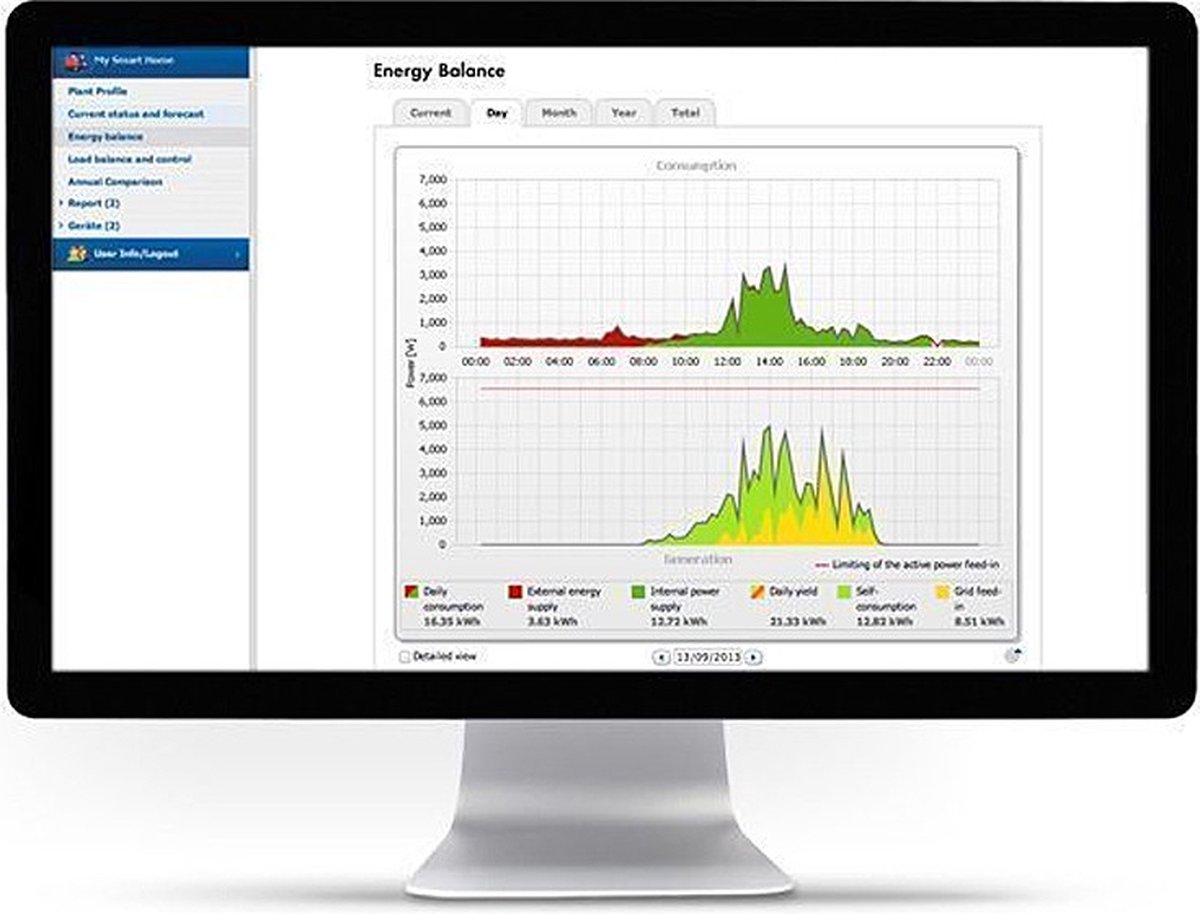Click the Self-consumption legend icon
1200x914 pixels.
point(842,592)
